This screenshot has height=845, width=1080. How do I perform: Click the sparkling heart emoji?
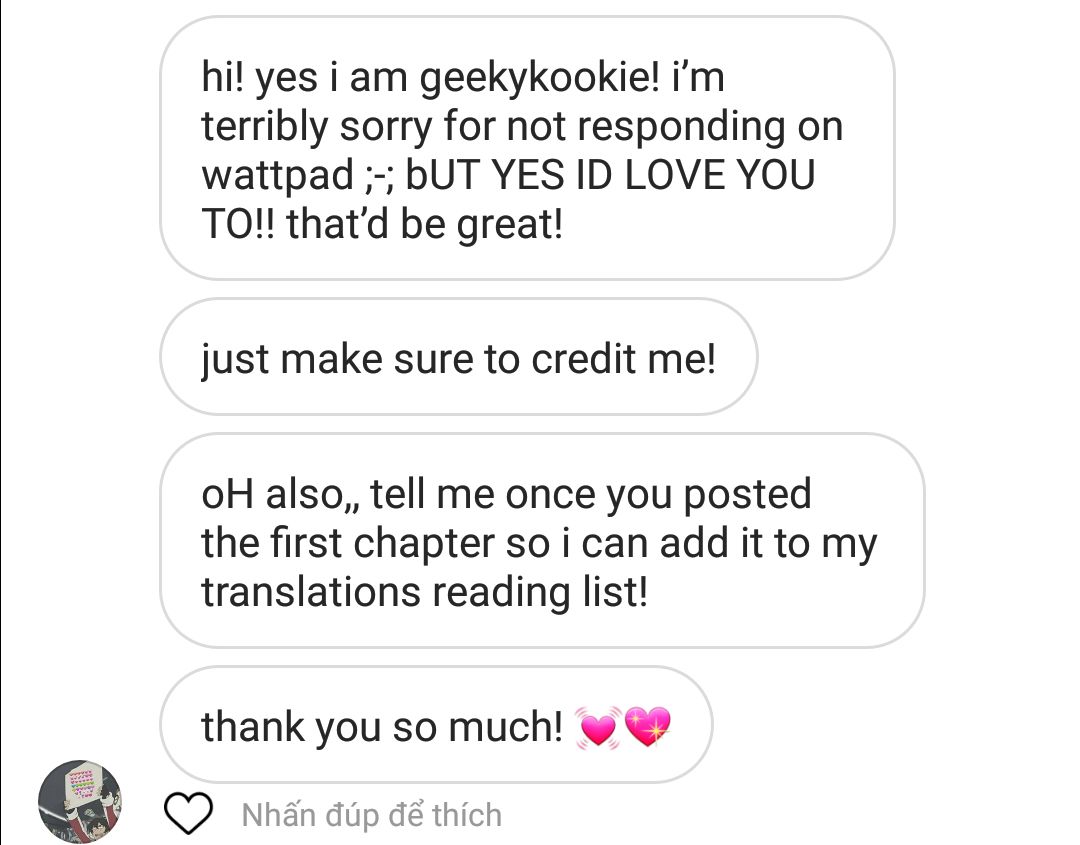647,727
